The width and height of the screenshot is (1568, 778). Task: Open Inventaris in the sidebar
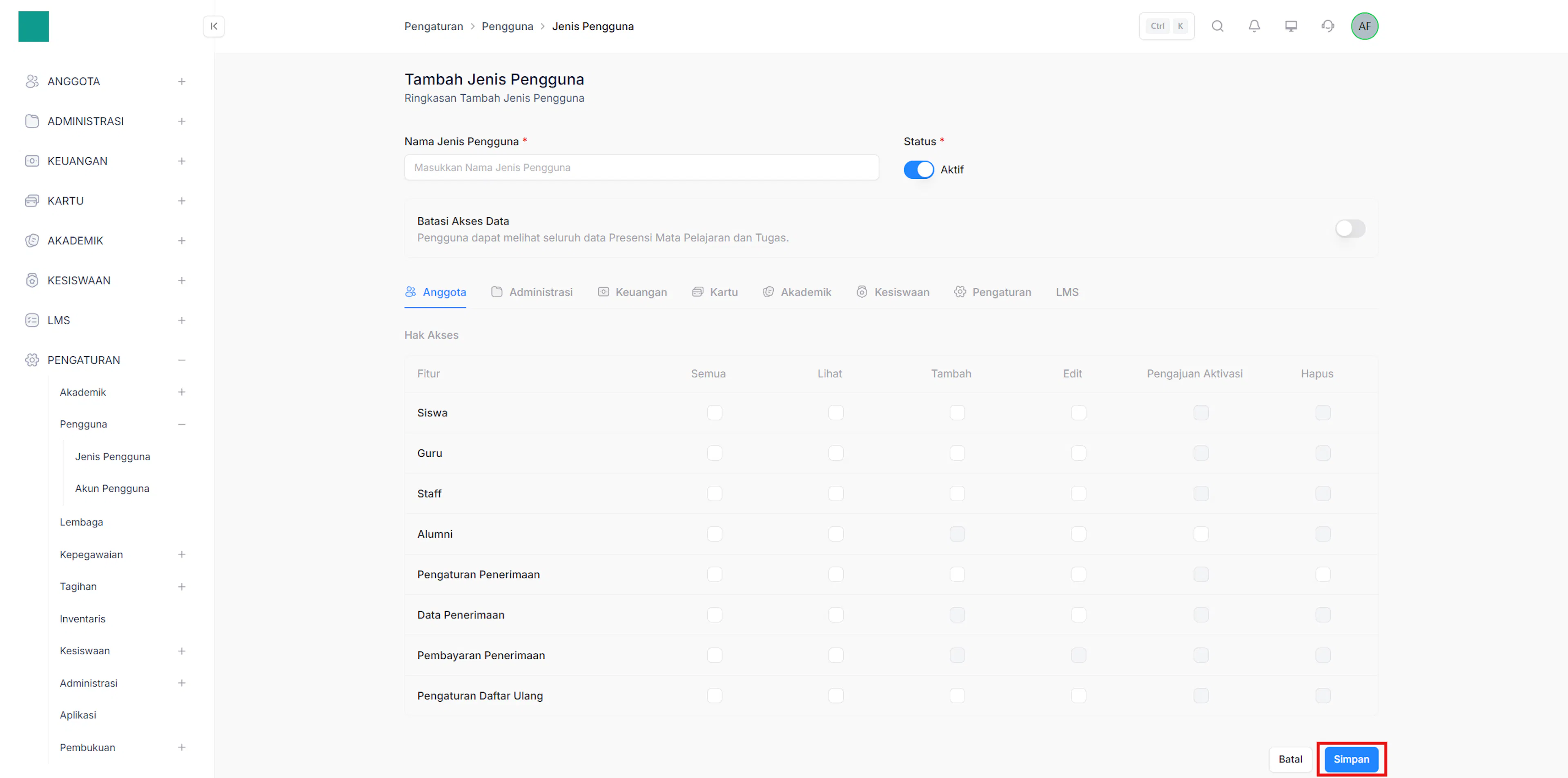pos(82,619)
